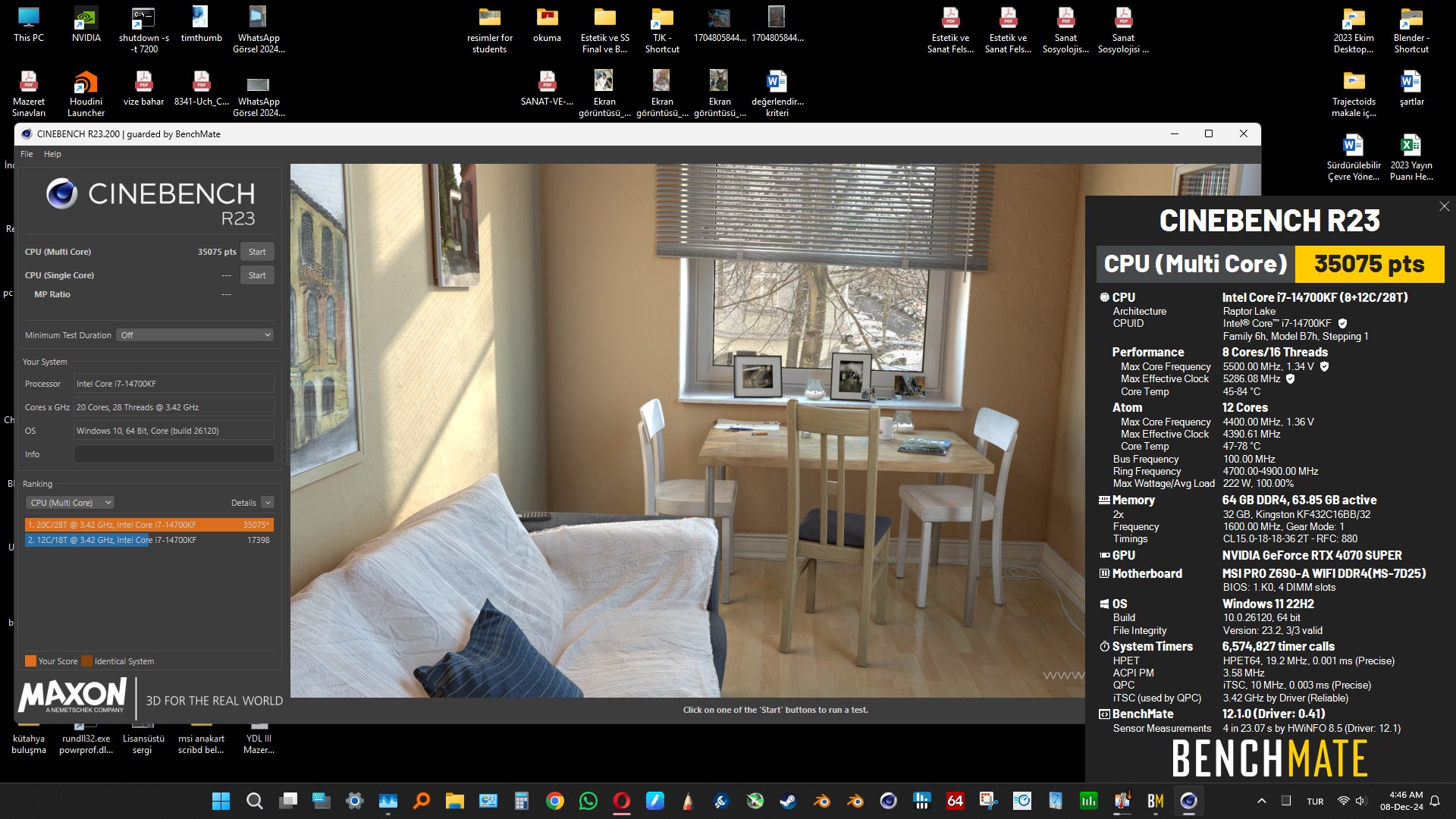Open the NVIDIA desktop shortcut
The height and width of the screenshot is (819, 1456).
(86, 24)
